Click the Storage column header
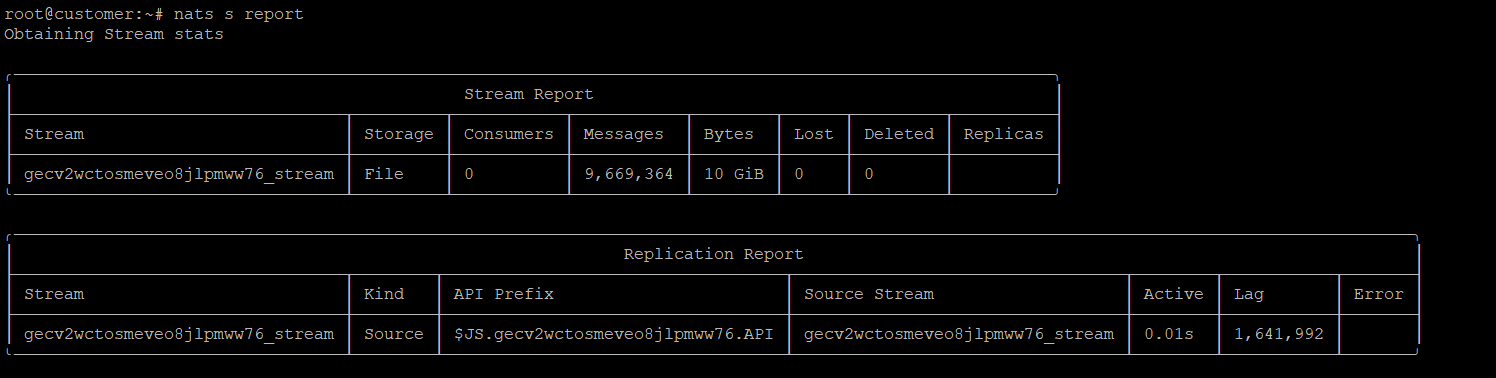The image size is (1496, 378). pos(399,134)
